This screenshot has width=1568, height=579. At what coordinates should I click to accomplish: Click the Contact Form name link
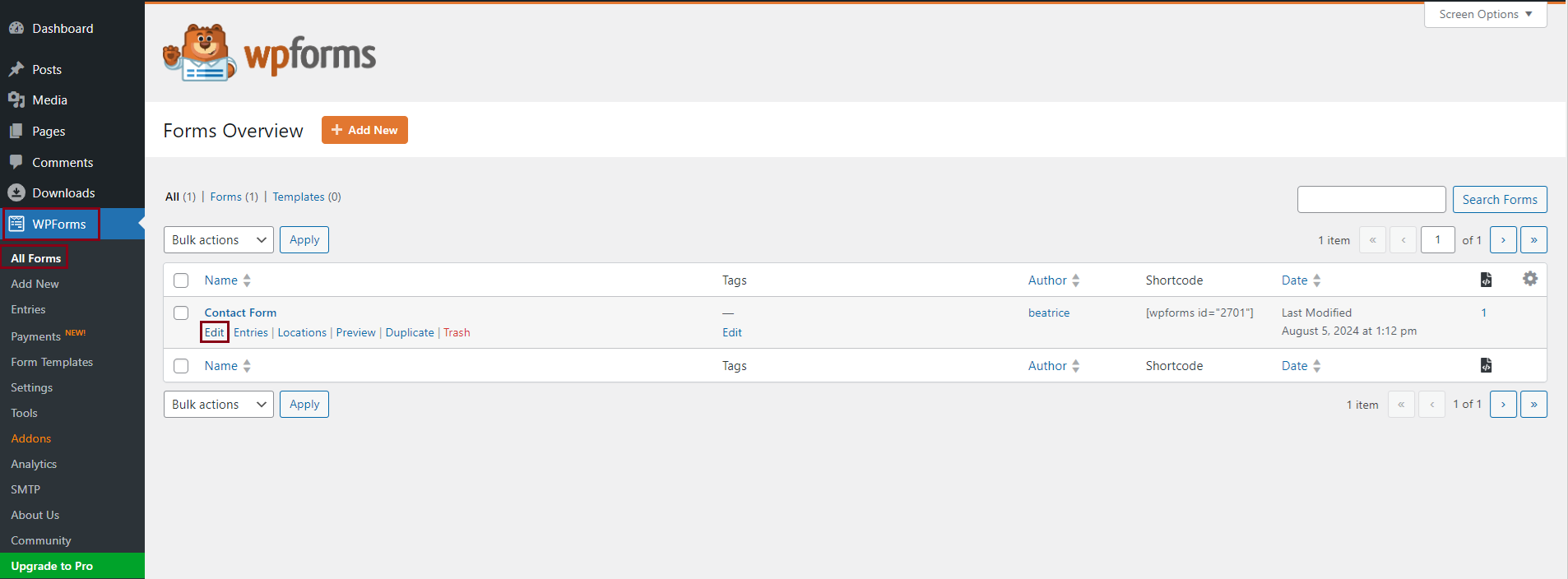[x=240, y=313]
